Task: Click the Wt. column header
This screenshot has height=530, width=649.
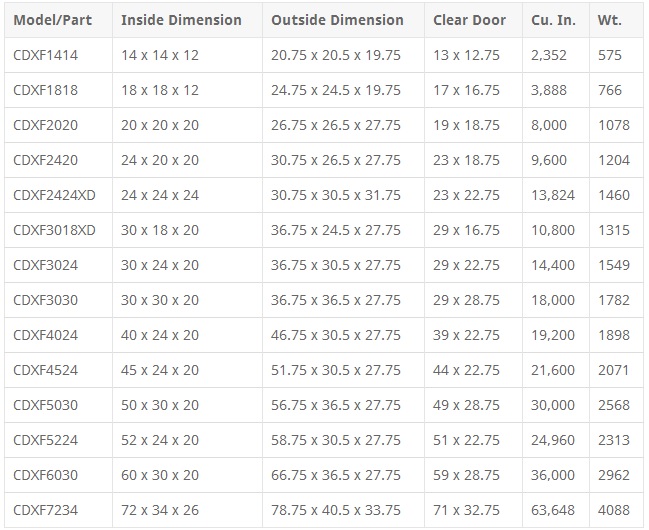Action: [x=609, y=20]
